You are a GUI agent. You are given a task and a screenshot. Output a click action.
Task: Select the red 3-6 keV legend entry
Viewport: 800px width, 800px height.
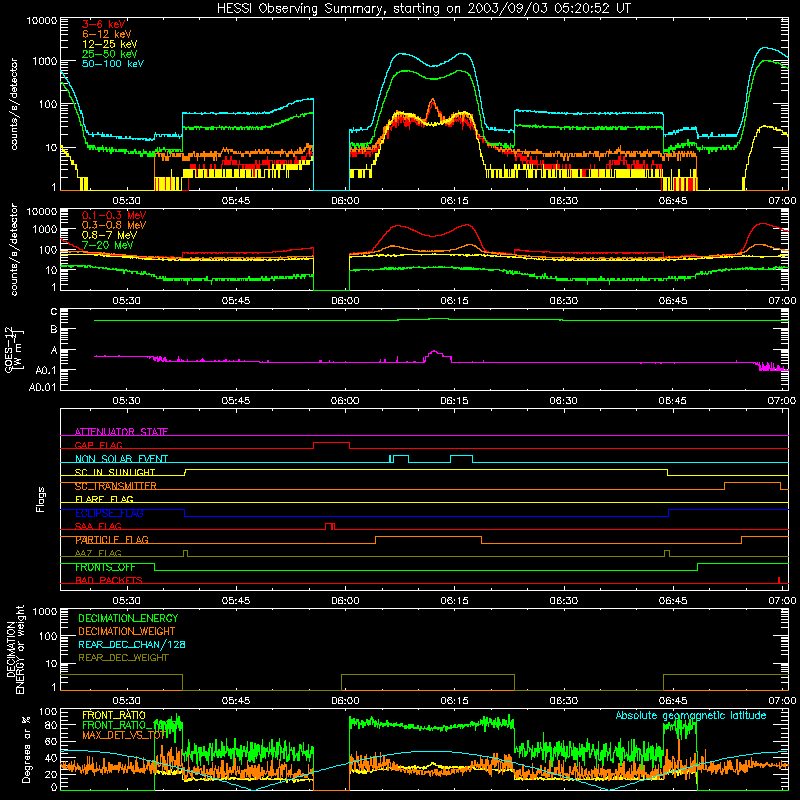tap(103, 24)
